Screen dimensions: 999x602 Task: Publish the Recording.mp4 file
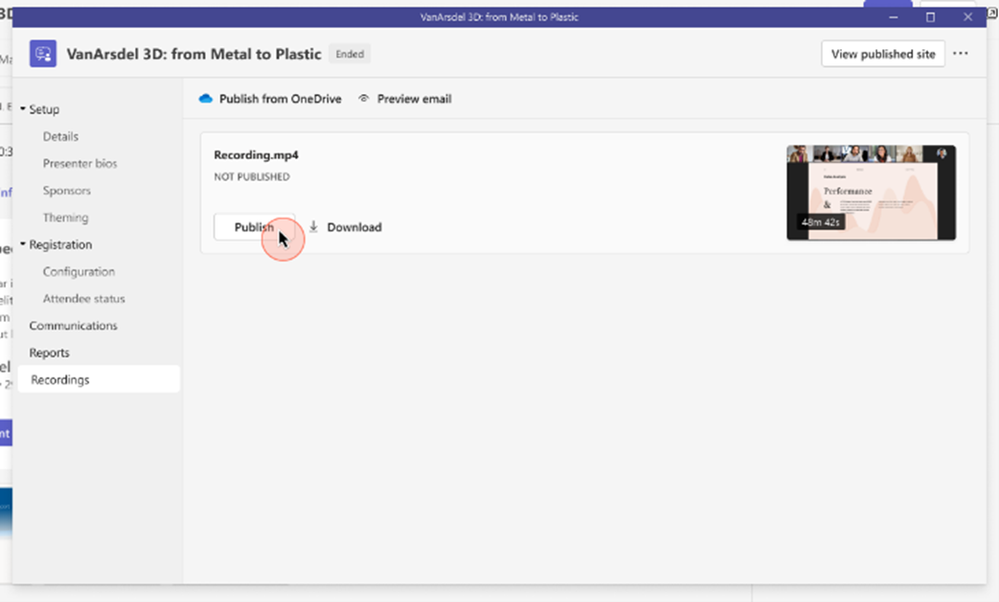coord(254,227)
